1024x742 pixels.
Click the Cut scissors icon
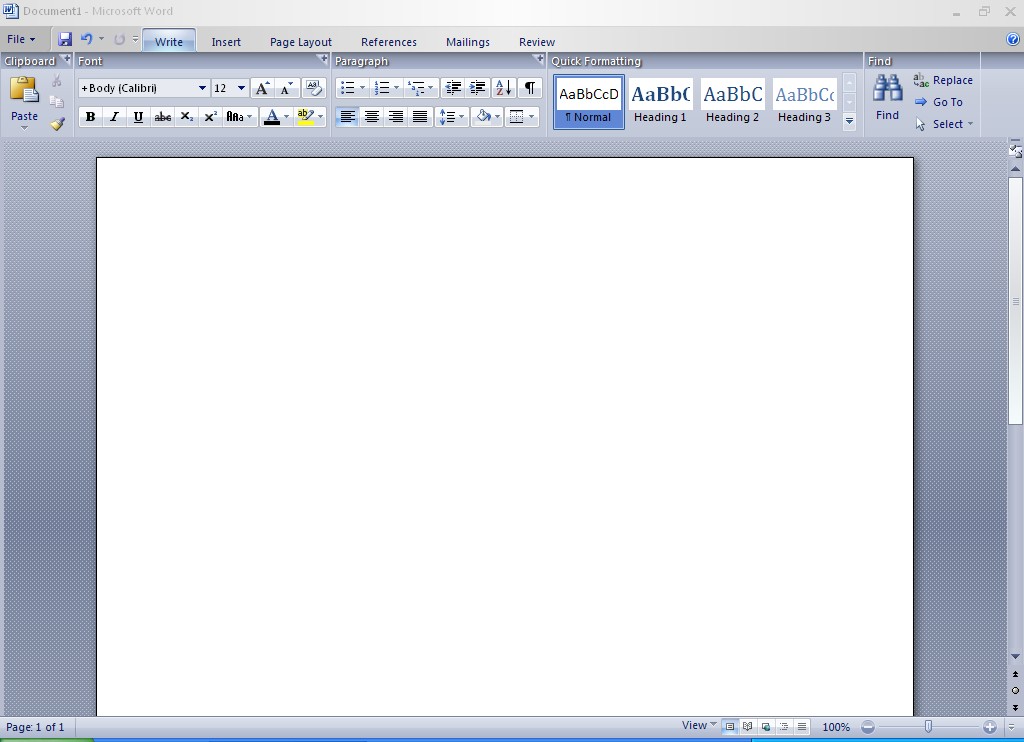[57, 80]
